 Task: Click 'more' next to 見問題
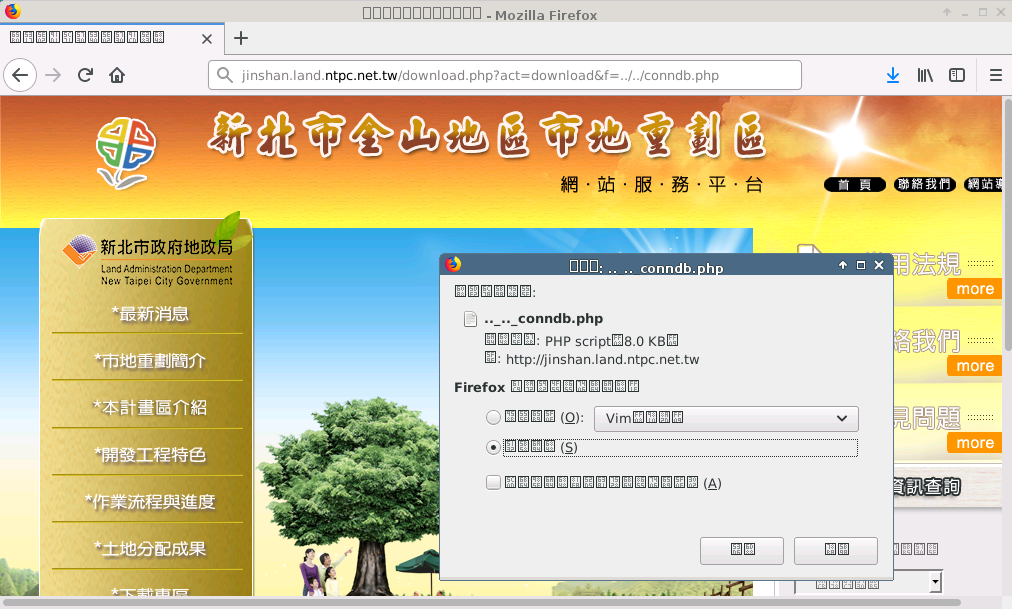coord(975,443)
